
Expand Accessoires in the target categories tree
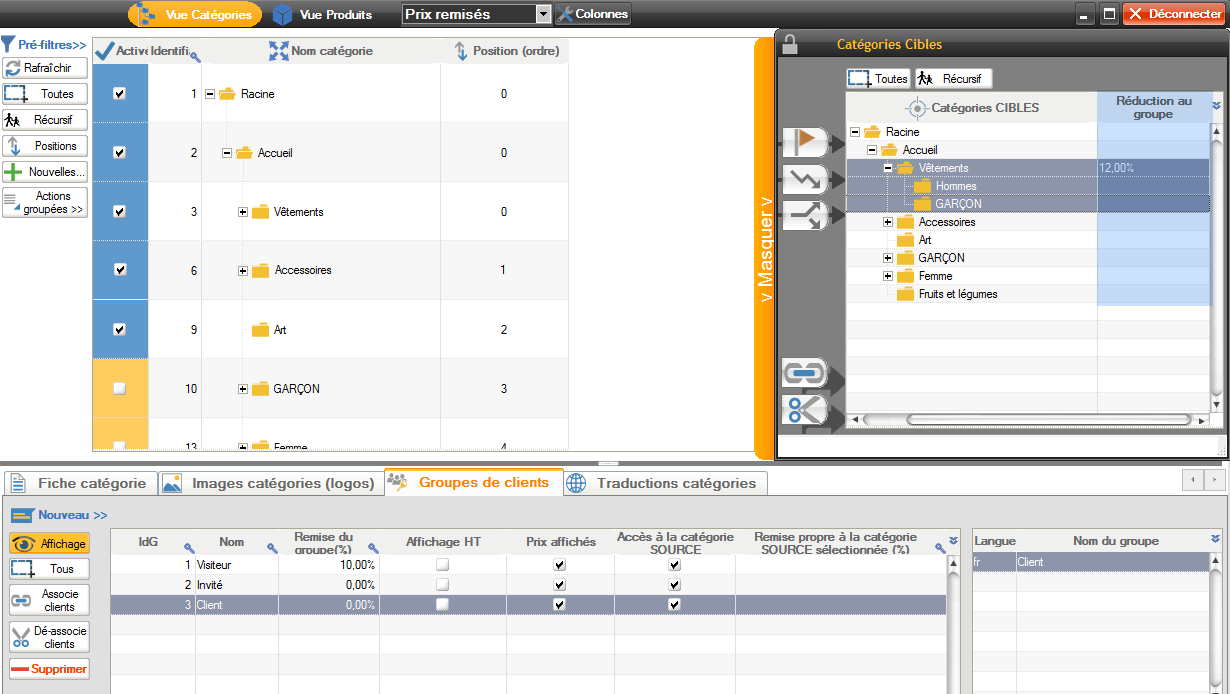(888, 222)
